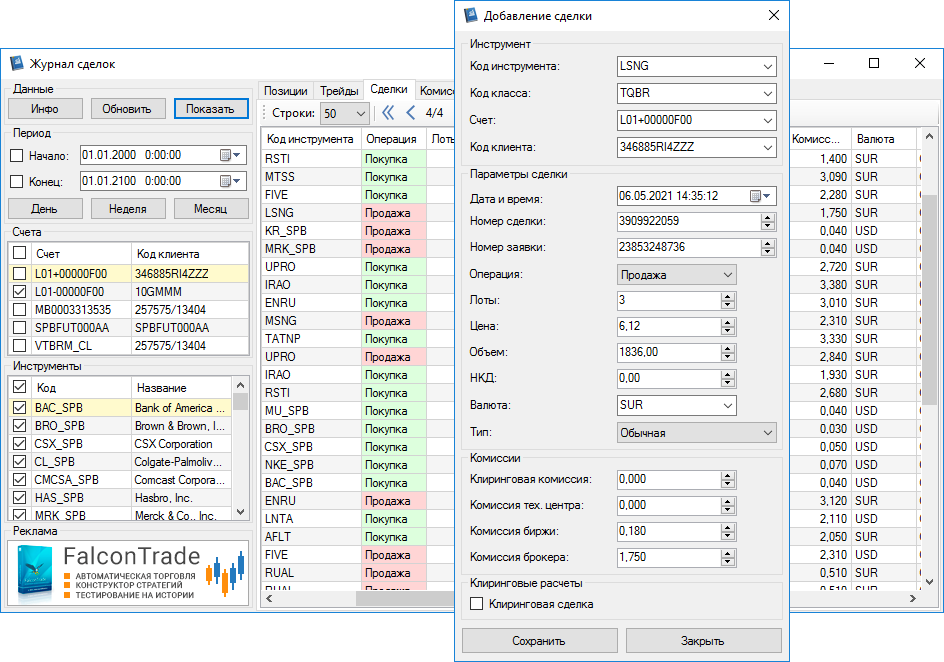The width and height of the screenshot is (944, 662).
Task: Enable the Конец period checkbox
Action: point(17,181)
